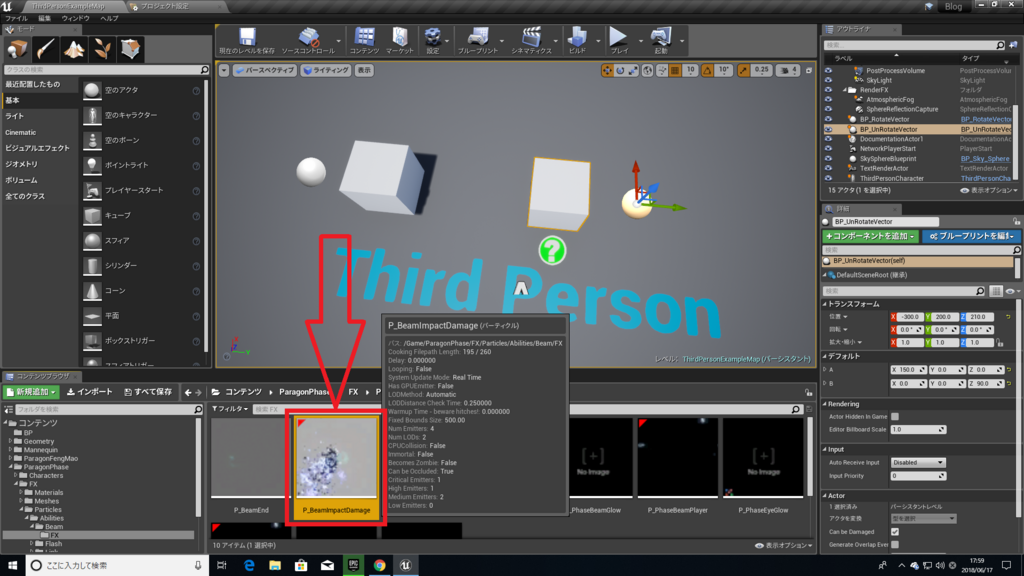Screen dimensions: 1024x576
Task: Collapse the Transform section in Details
Action: [x=825, y=304]
